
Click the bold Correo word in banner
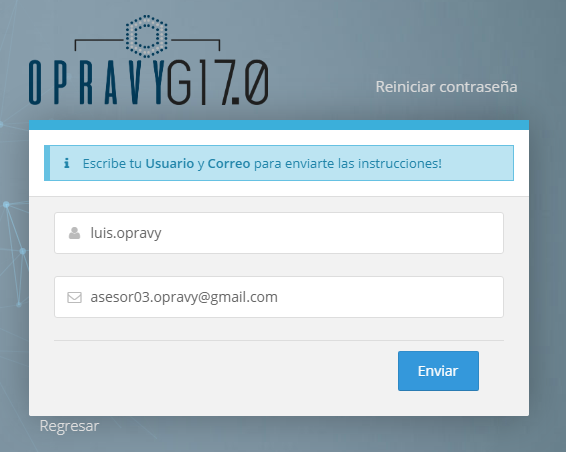coord(229,164)
